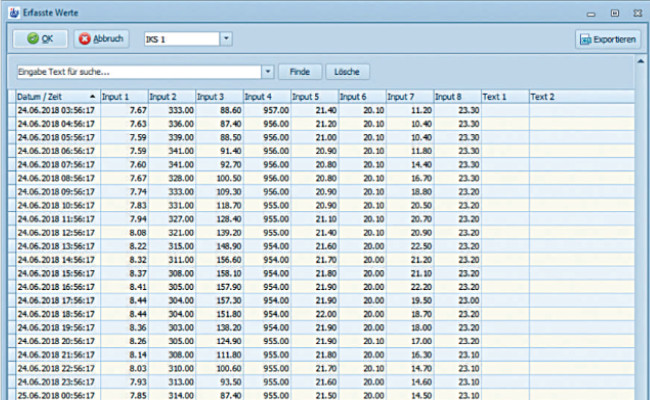Sort by Datum / Zeit column header
The image size is (650, 400).
coord(56,97)
